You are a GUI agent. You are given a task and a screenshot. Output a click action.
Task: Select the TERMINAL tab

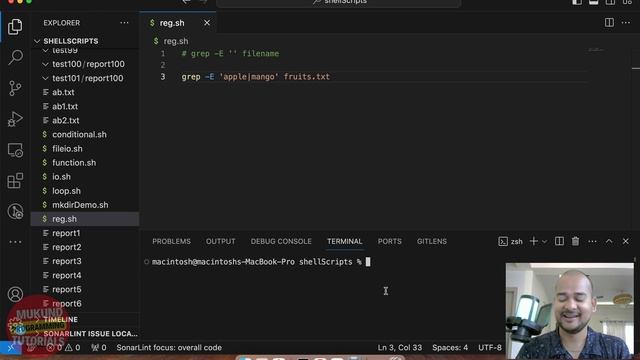point(344,241)
